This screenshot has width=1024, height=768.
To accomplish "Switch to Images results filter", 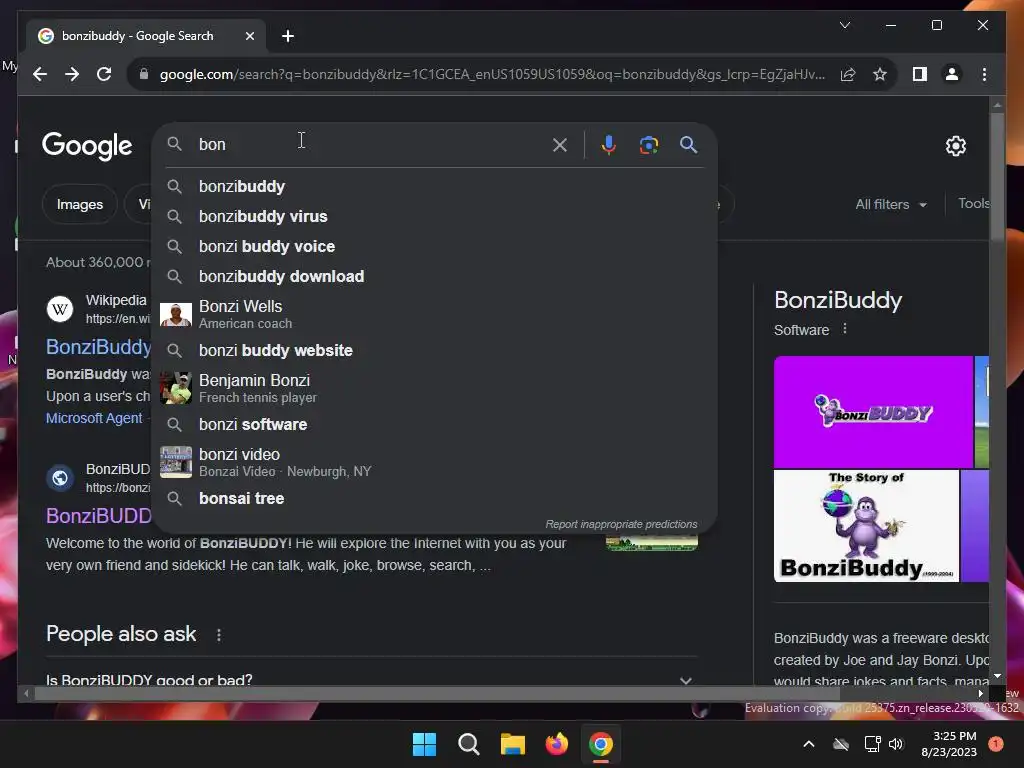I will (x=80, y=204).
